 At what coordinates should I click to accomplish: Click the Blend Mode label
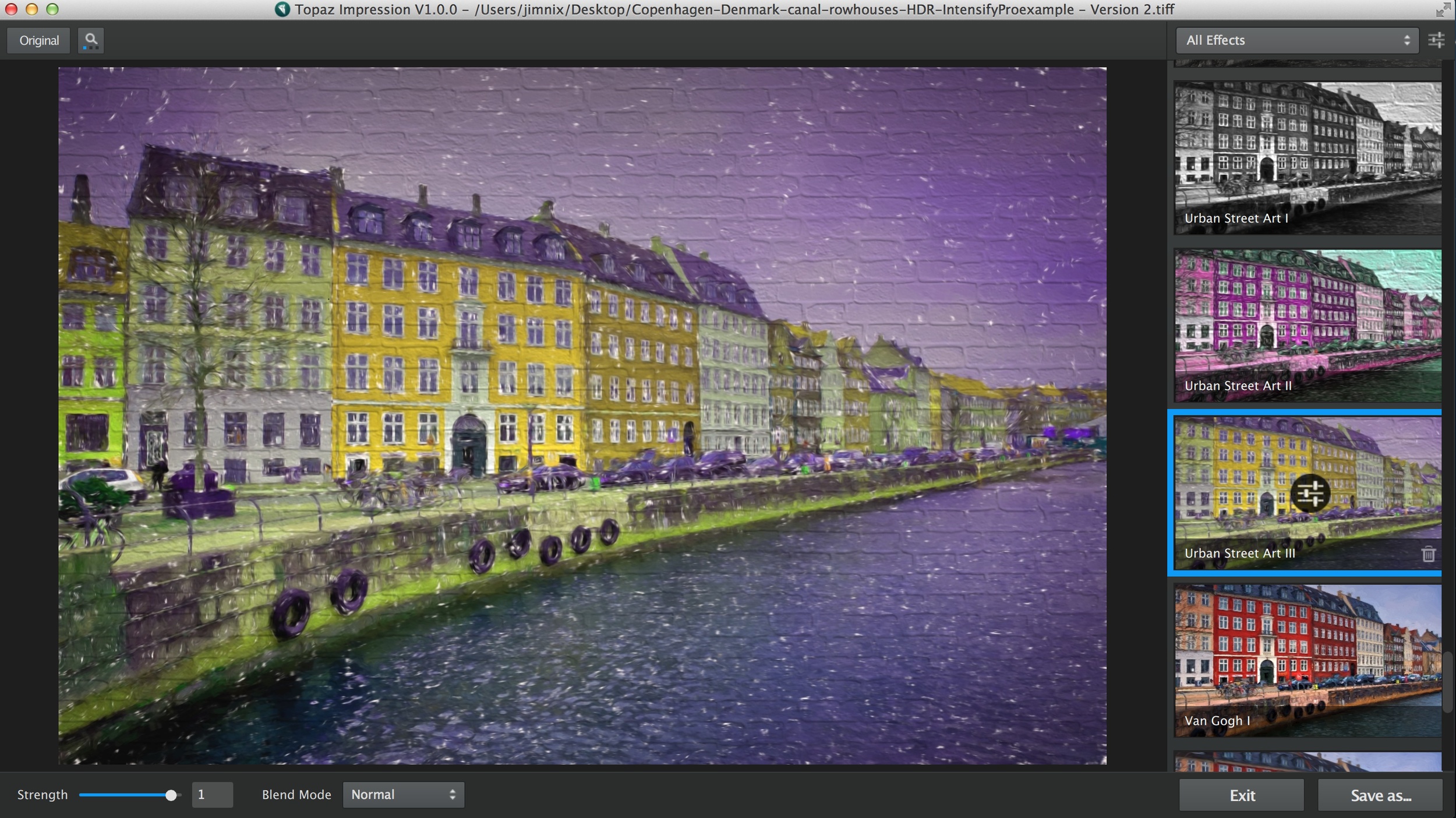pyautogui.click(x=296, y=795)
